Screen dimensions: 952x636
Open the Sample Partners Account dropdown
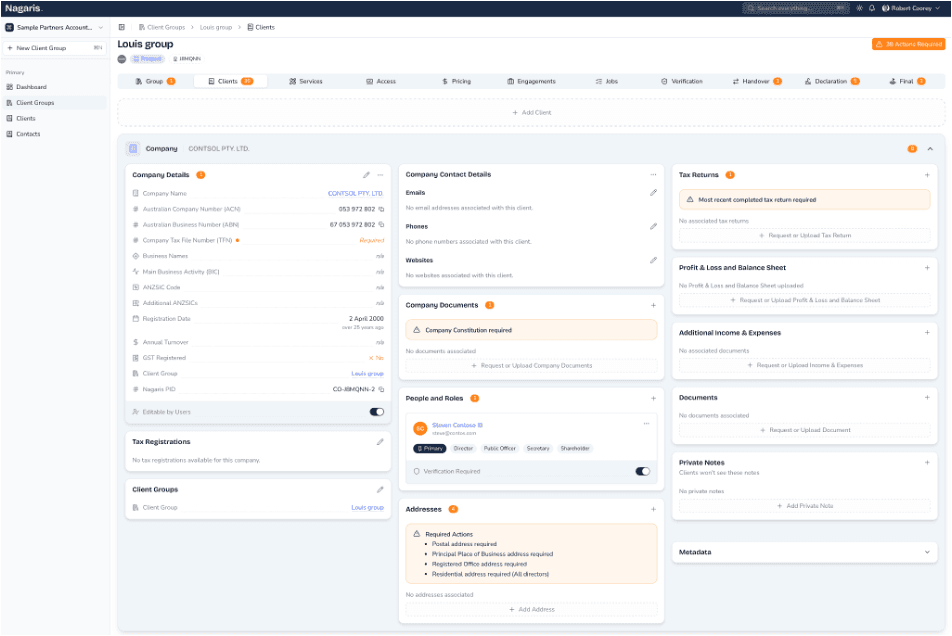point(55,27)
